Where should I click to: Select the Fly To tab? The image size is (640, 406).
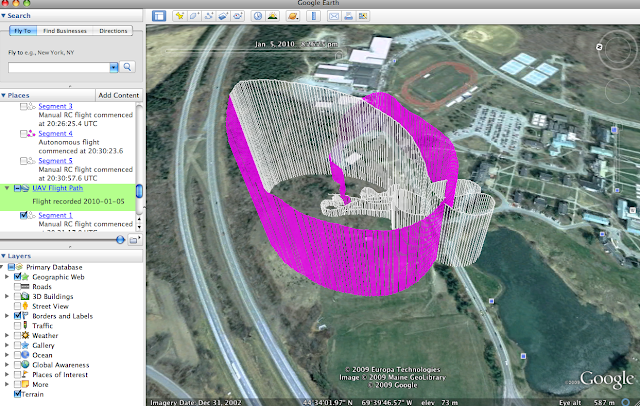pos(23,31)
